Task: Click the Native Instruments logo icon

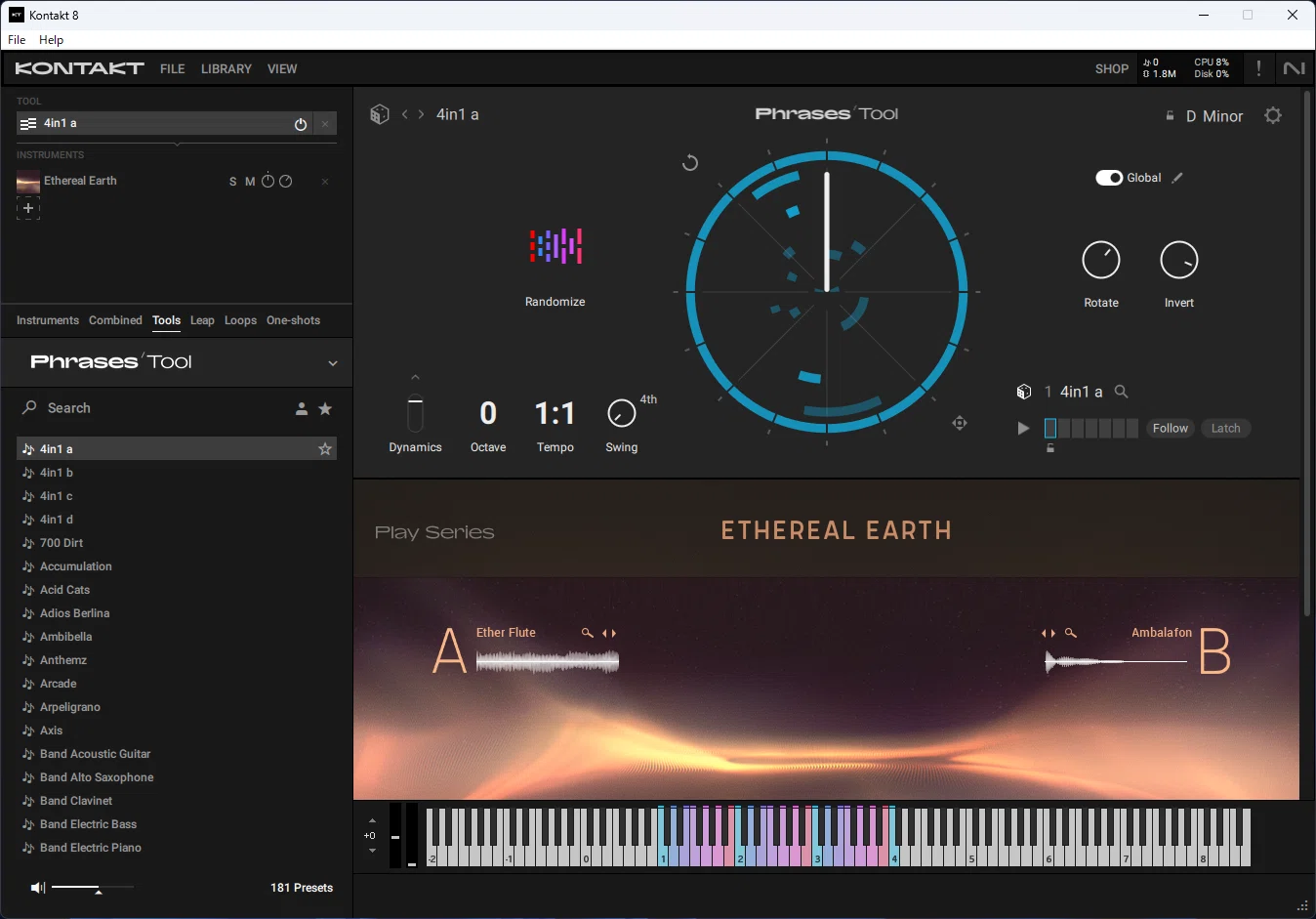Action: [1294, 68]
